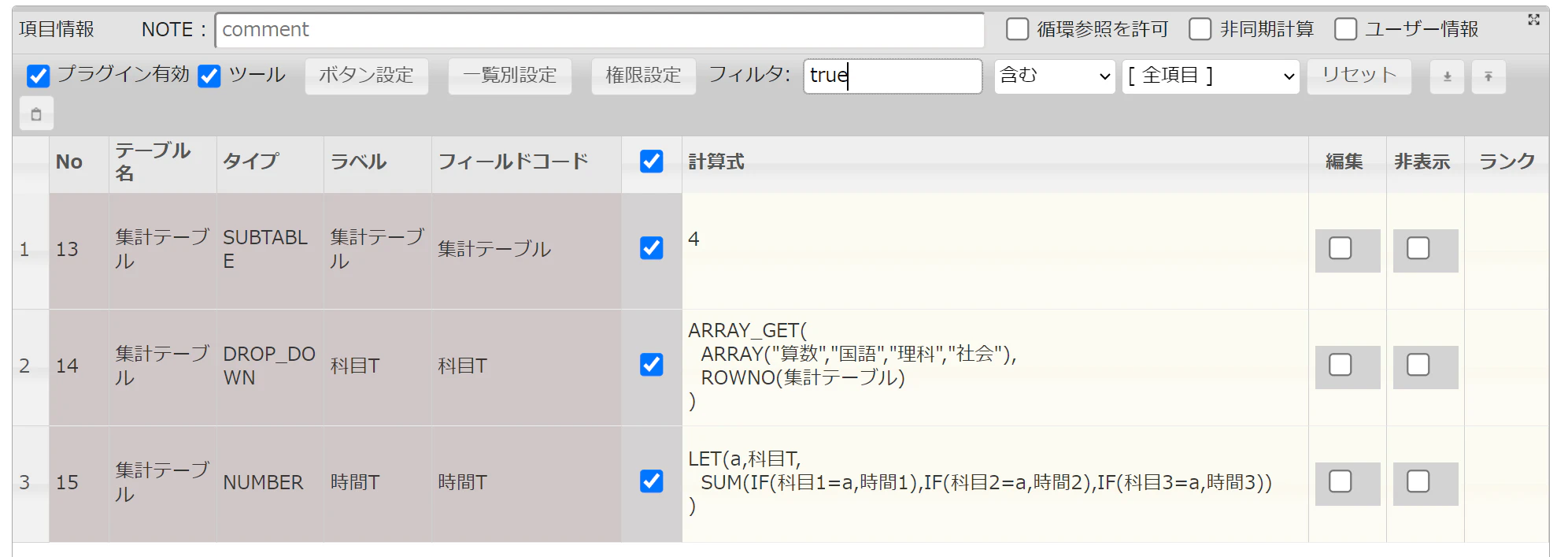The image size is (1568, 557).
Task: Click the ARRAY_GET formula cell
Action: click(x=995, y=368)
